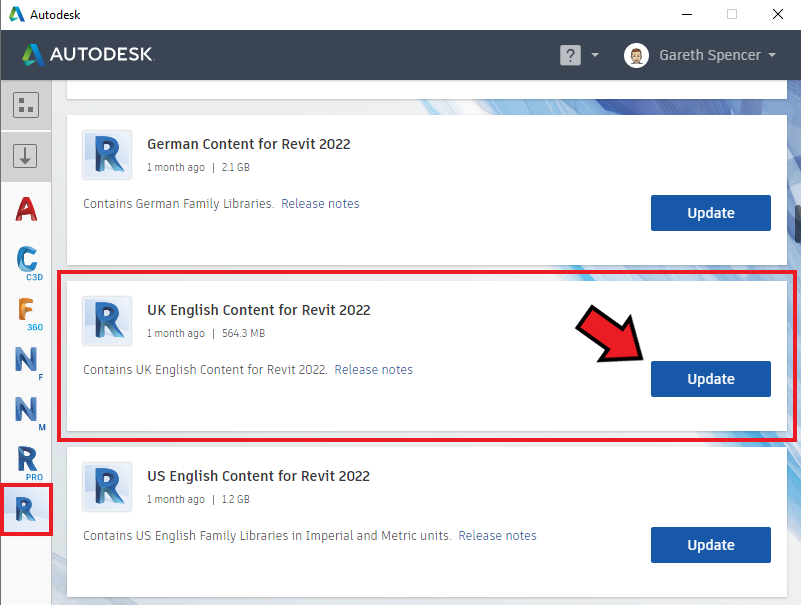The height and width of the screenshot is (605, 801).
Task: Expand the Gareth Spencer account dropdown
Action: click(x=771, y=55)
